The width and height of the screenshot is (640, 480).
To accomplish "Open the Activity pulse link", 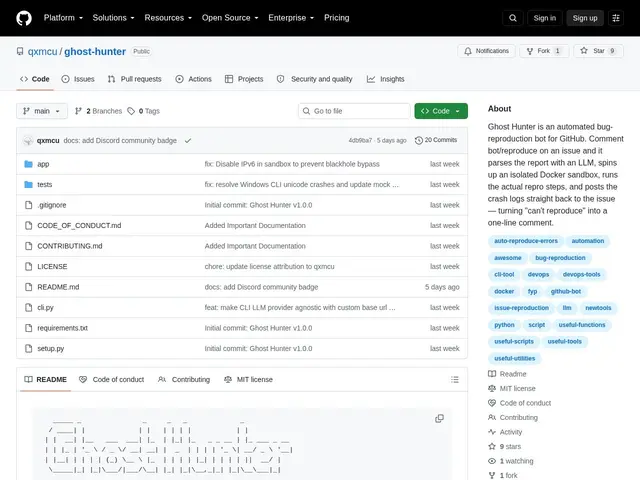I will [x=505, y=432].
